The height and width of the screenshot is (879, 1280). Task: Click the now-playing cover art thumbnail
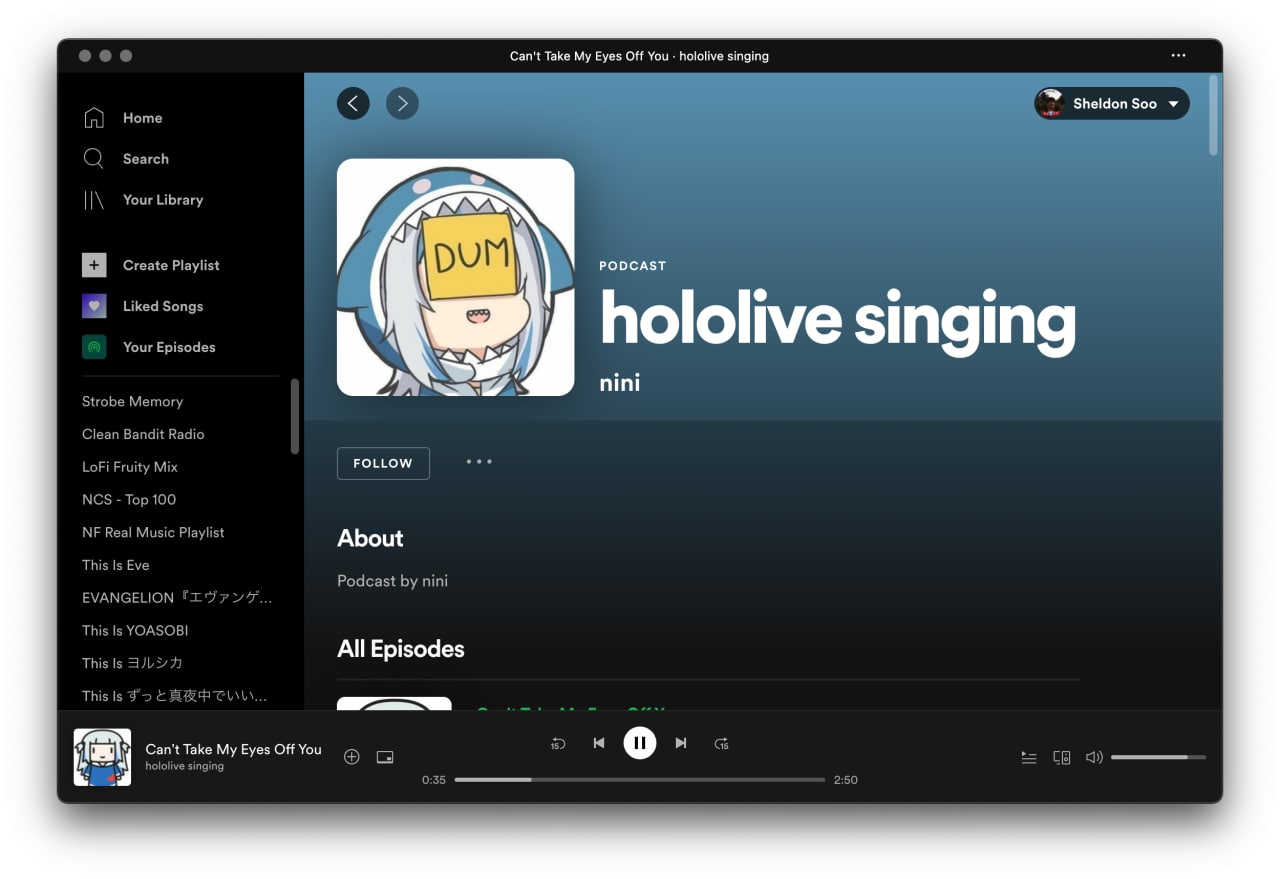[x=102, y=757]
